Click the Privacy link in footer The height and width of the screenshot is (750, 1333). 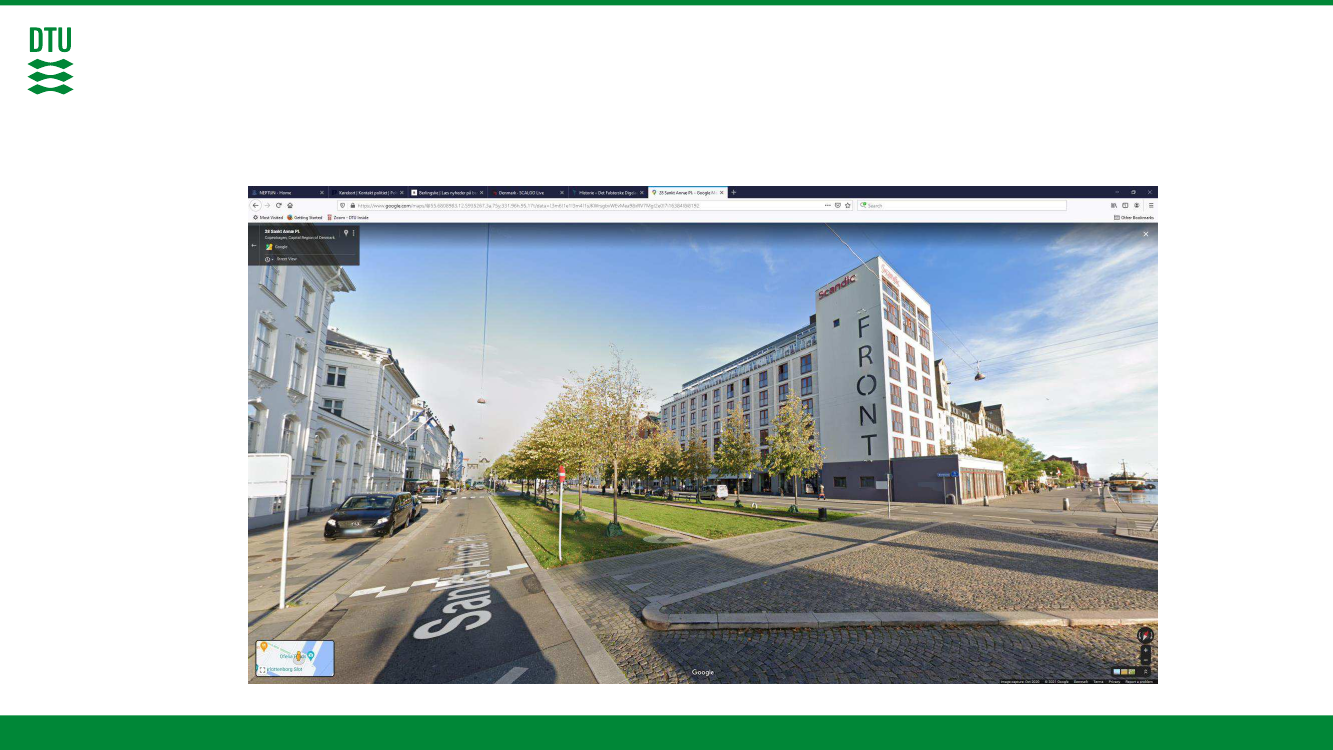(1114, 681)
